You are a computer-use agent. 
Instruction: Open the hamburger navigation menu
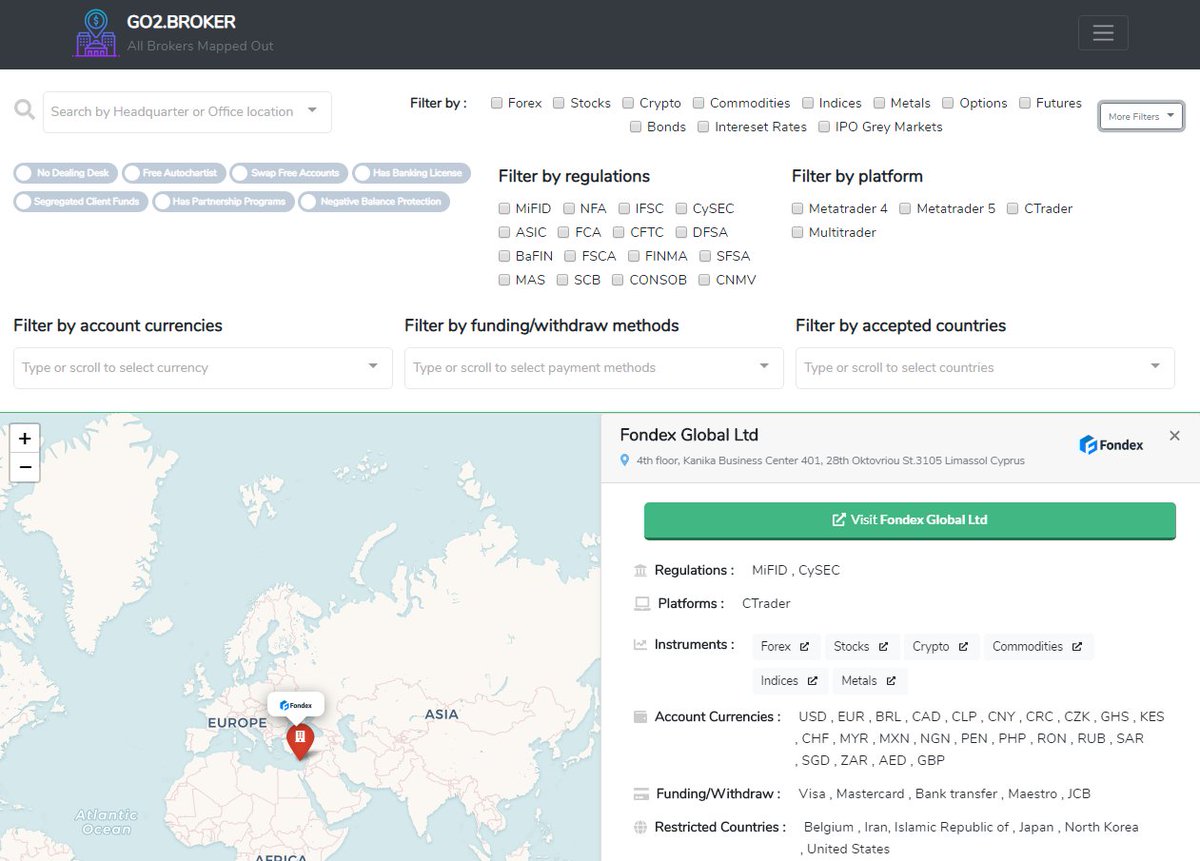(1103, 33)
